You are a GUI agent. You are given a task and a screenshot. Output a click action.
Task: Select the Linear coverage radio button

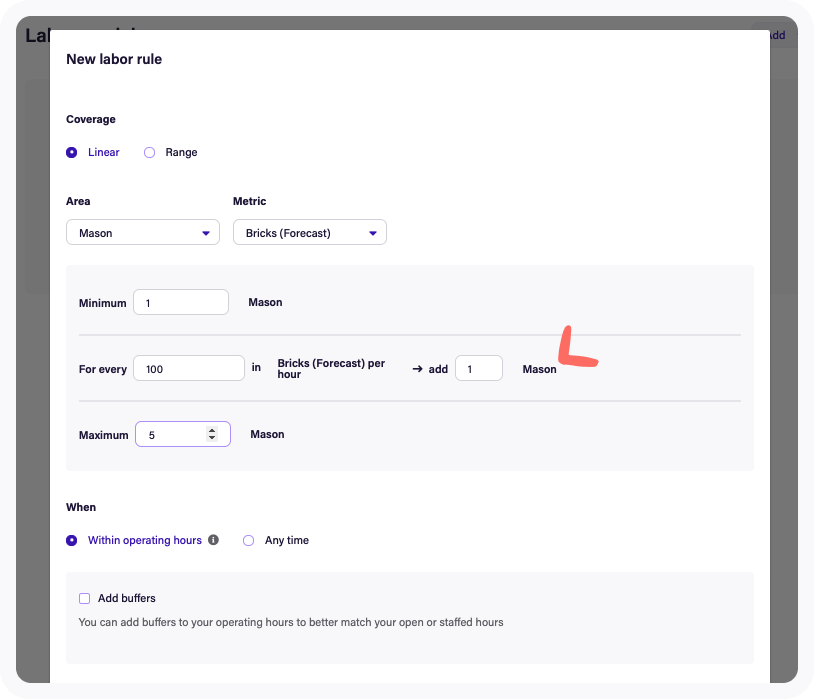[x=72, y=153]
